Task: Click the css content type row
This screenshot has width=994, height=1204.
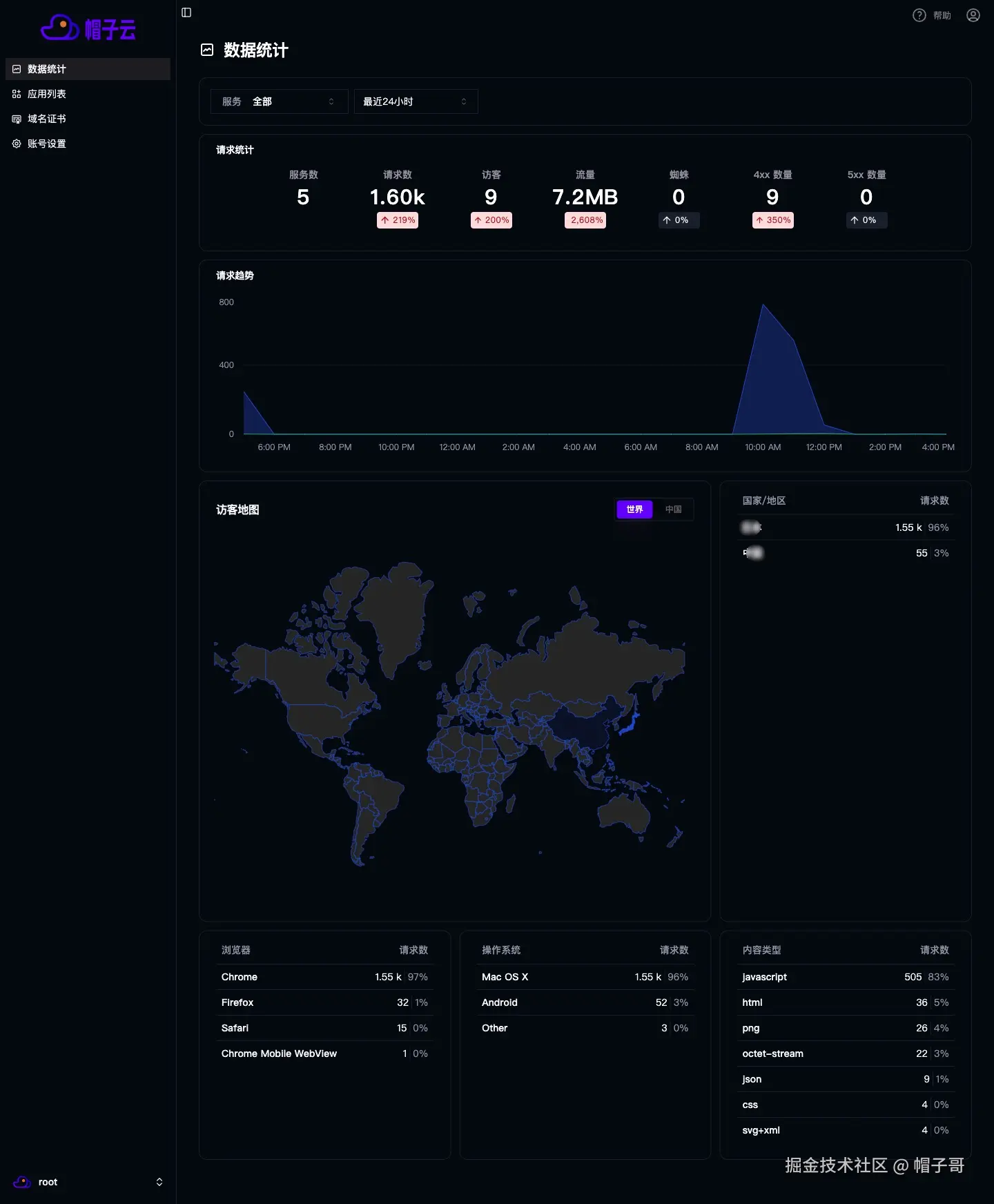Action: click(846, 1105)
